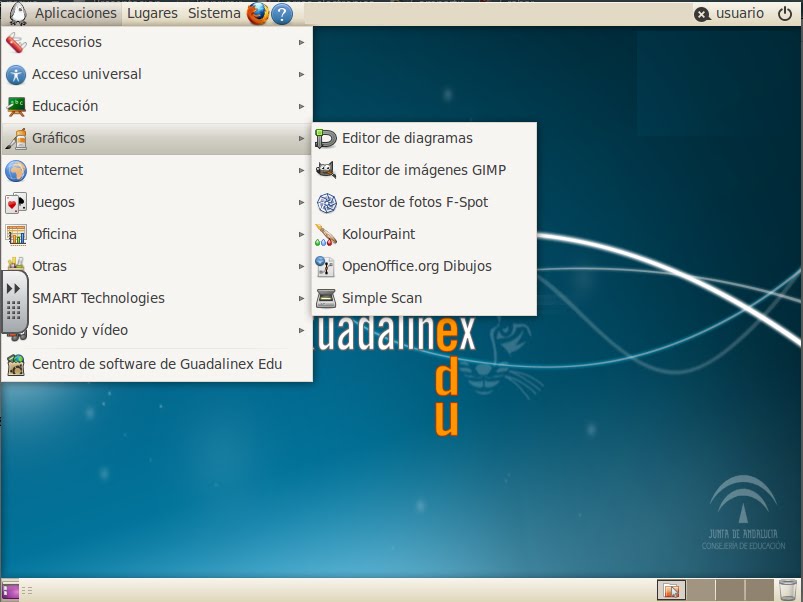Expand the Educación submenu arrow
803x602 pixels.
pyautogui.click(x=302, y=106)
